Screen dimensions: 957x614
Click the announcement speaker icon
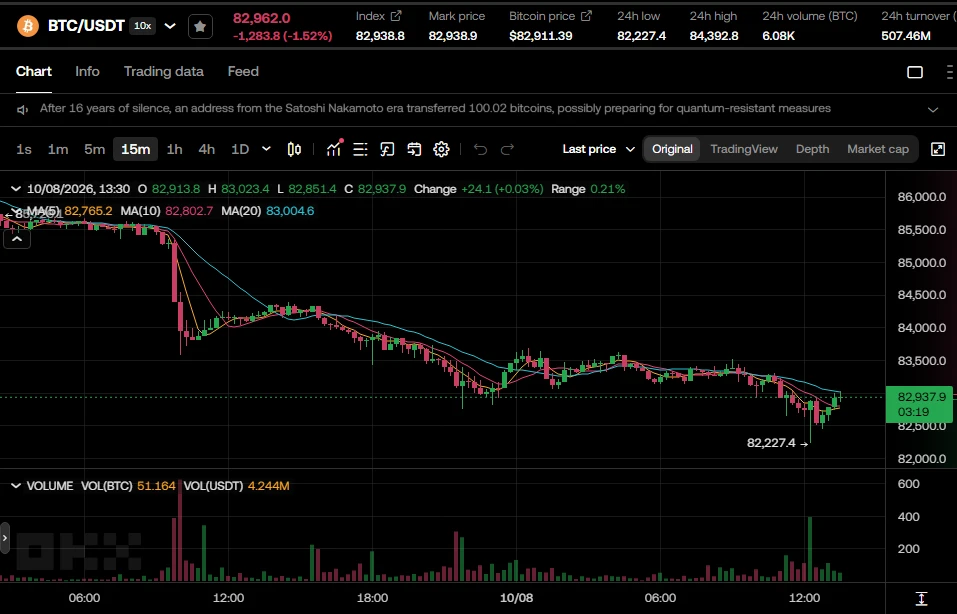23,109
